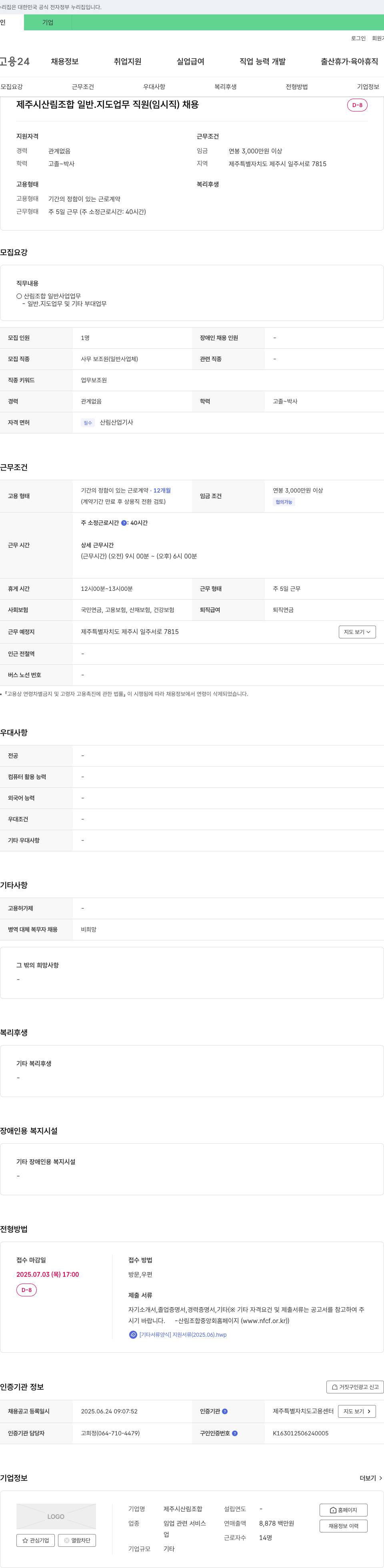This screenshot has height=1568, width=384.
Task: Click the attachment icon before 지원서류 file
Action: tap(133, 1334)
